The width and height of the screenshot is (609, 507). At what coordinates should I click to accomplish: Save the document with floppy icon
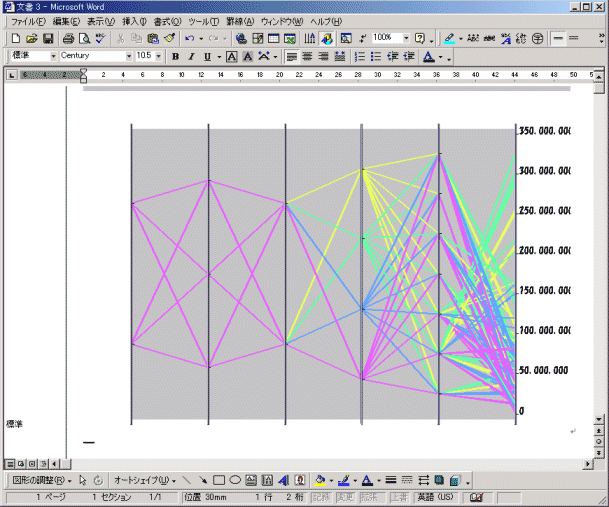pos(48,38)
